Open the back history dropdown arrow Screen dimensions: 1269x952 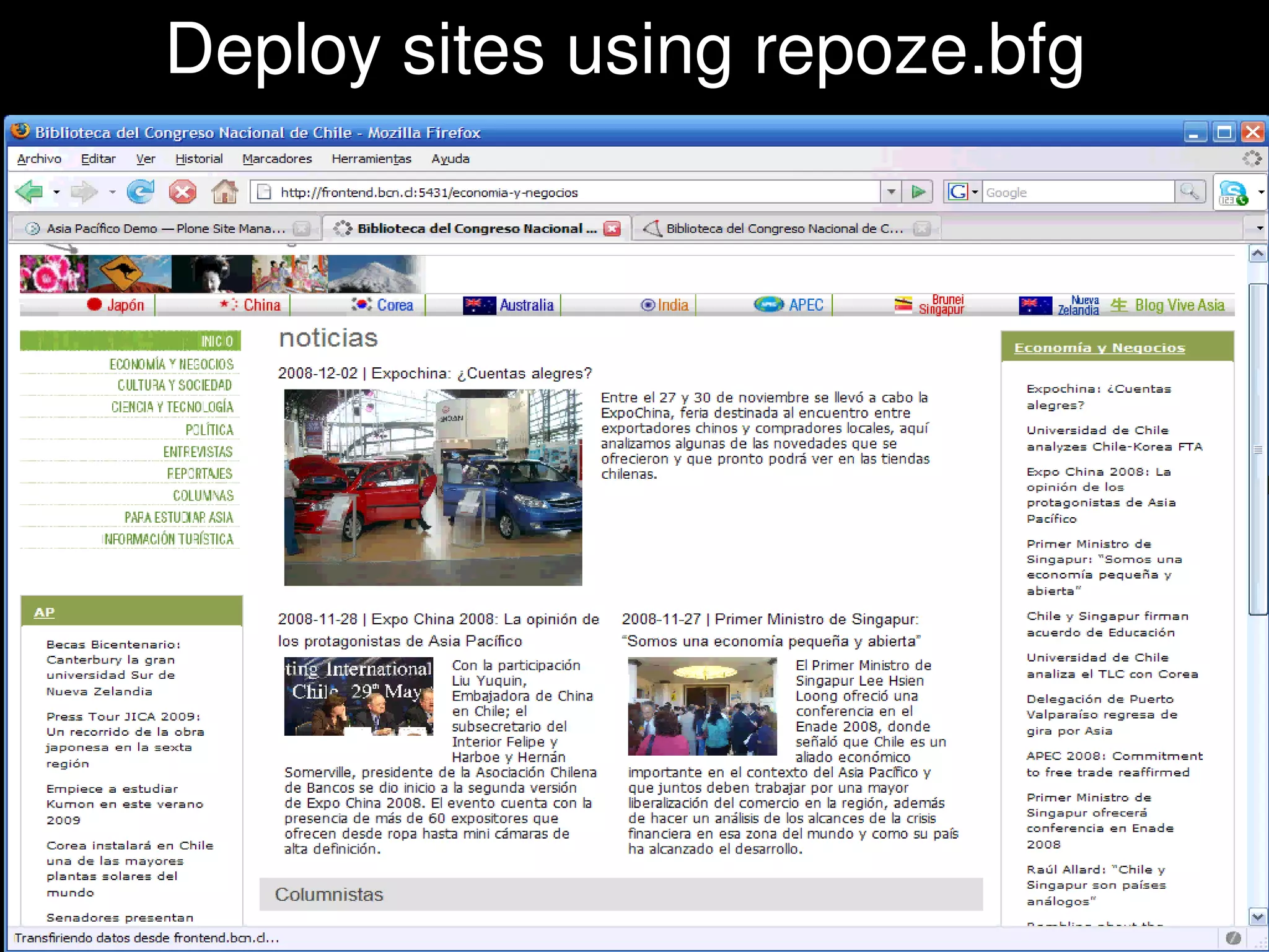[x=56, y=192]
